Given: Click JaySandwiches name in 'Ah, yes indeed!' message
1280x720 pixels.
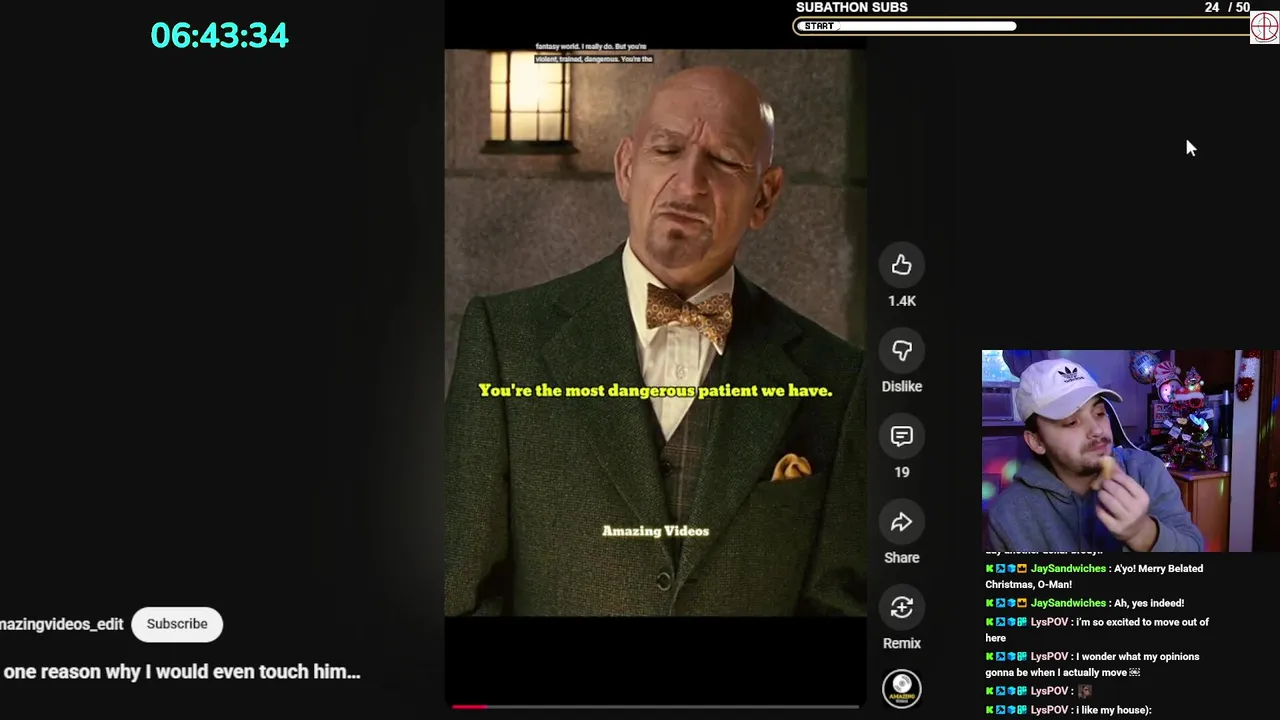Looking at the screenshot, I should 1068,603.
